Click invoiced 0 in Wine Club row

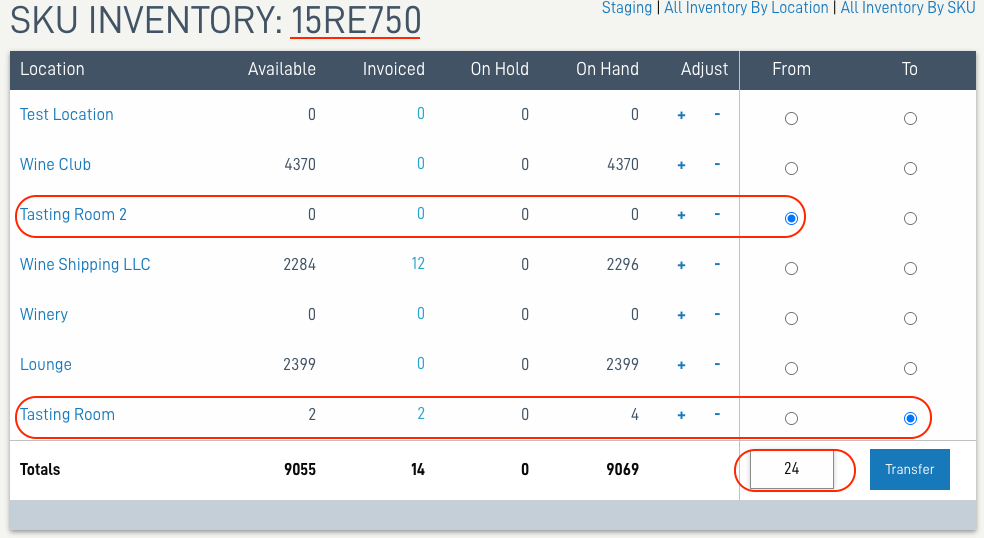click(421, 164)
